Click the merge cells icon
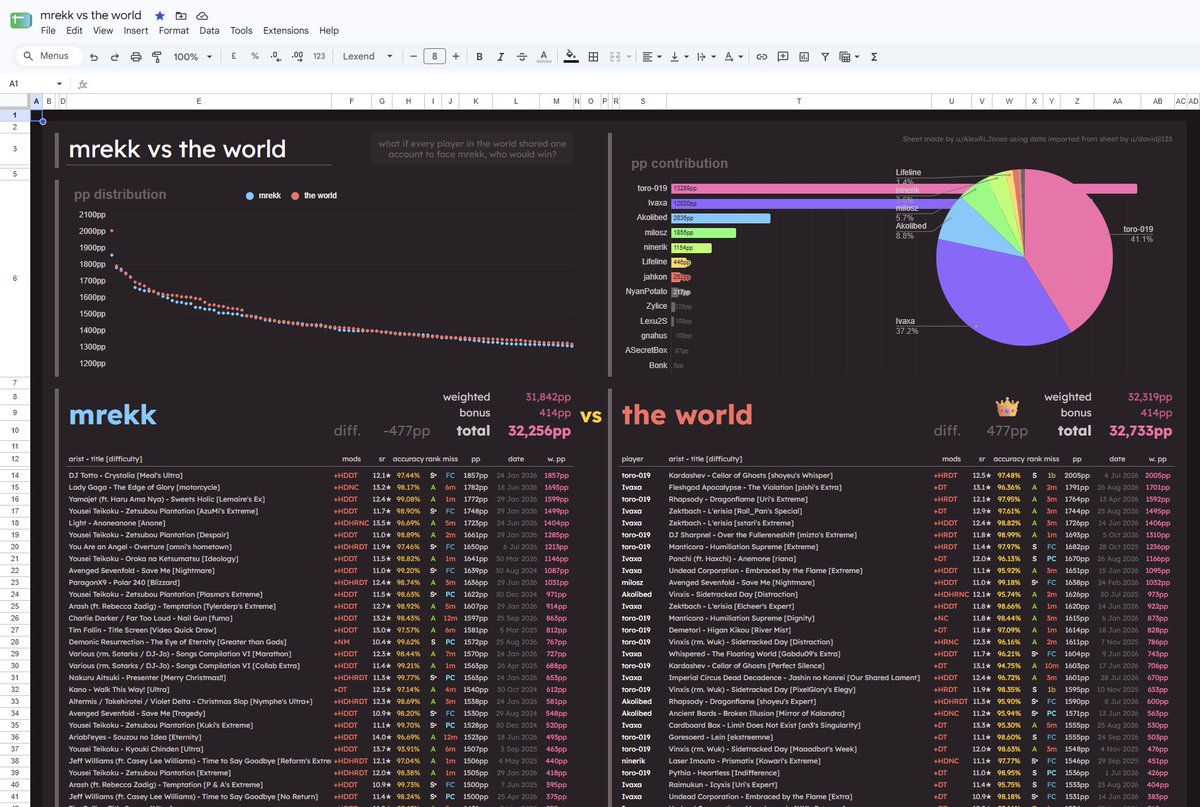The width and height of the screenshot is (1200, 807). (x=613, y=57)
